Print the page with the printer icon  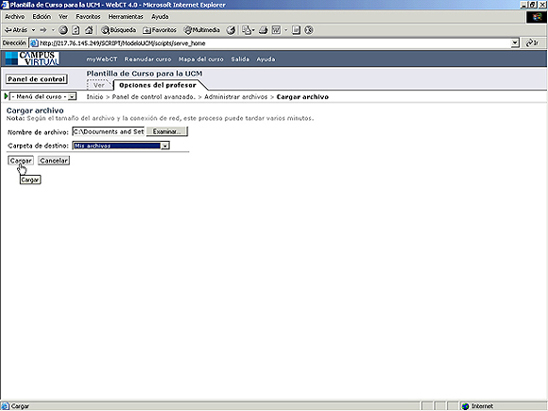[x=263, y=30]
